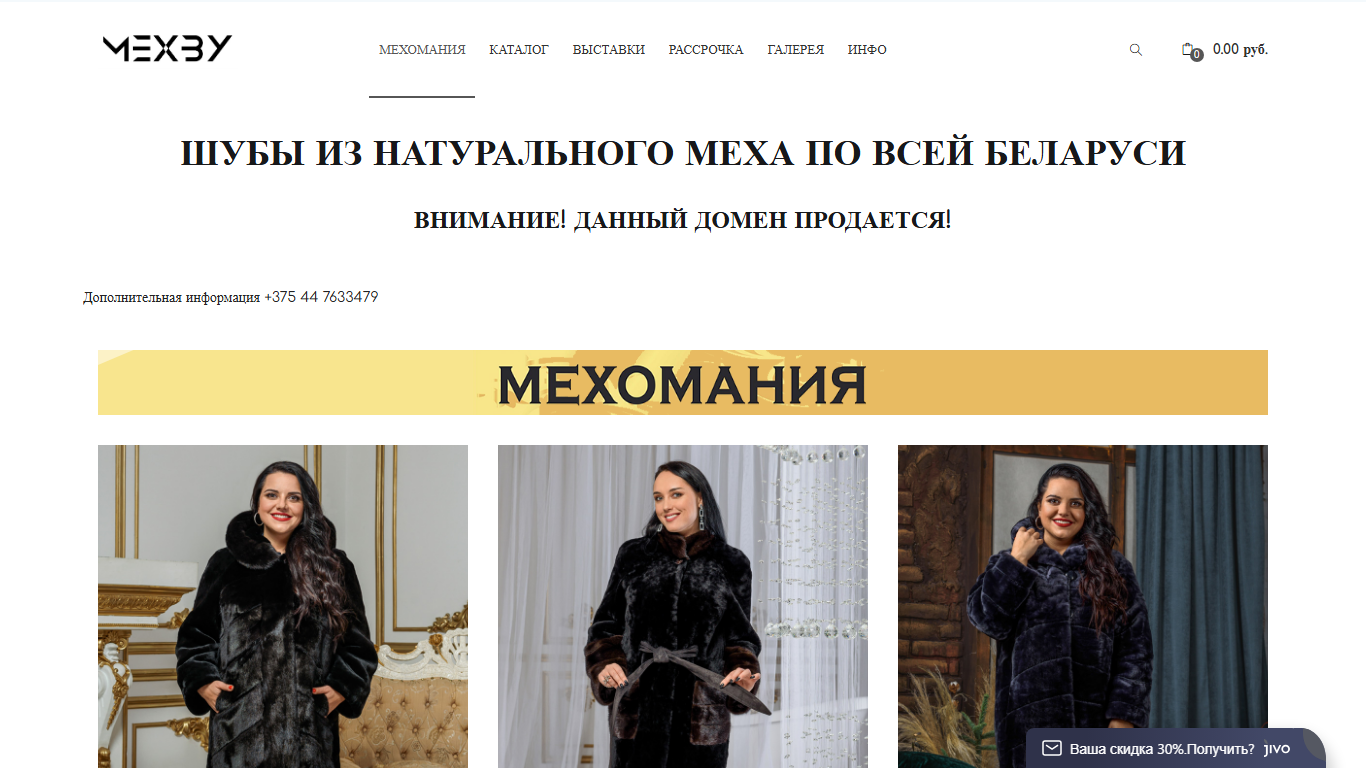This screenshot has height=768, width=1366.
Task: Open the shopping bag cart icon
Action: [1187, 48]
